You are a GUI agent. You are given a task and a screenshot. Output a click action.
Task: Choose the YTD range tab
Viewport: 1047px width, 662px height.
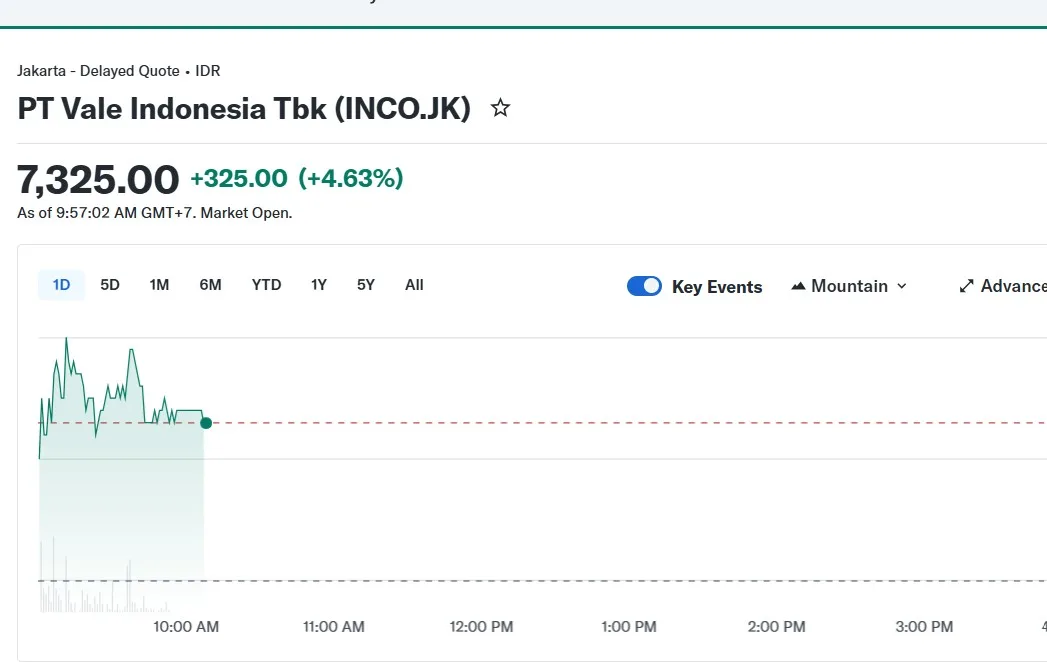tap(266, 285)
